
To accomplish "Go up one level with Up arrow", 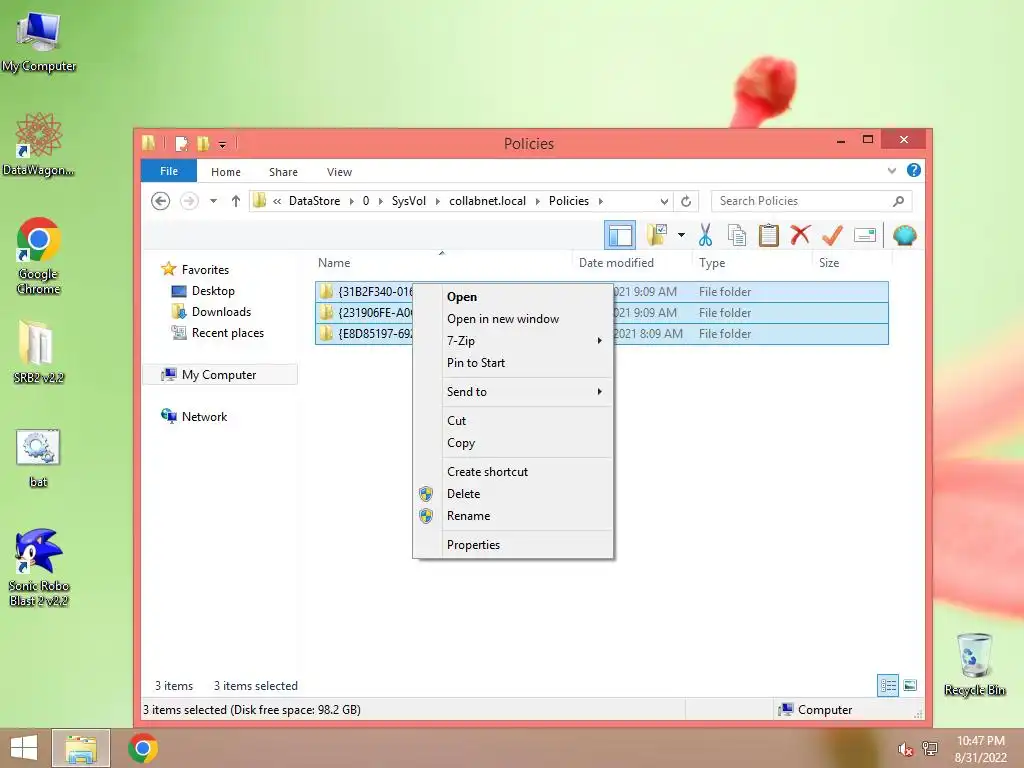I will click(236, 201).
